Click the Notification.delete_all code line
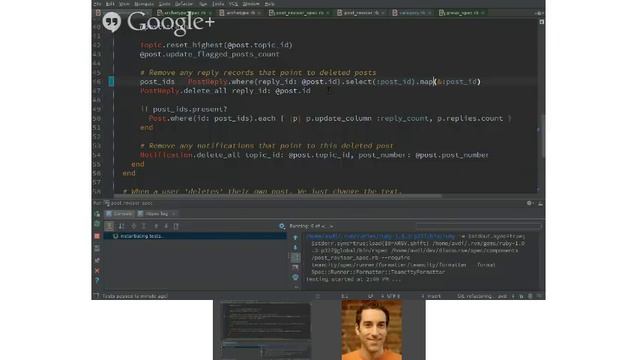 314,155
